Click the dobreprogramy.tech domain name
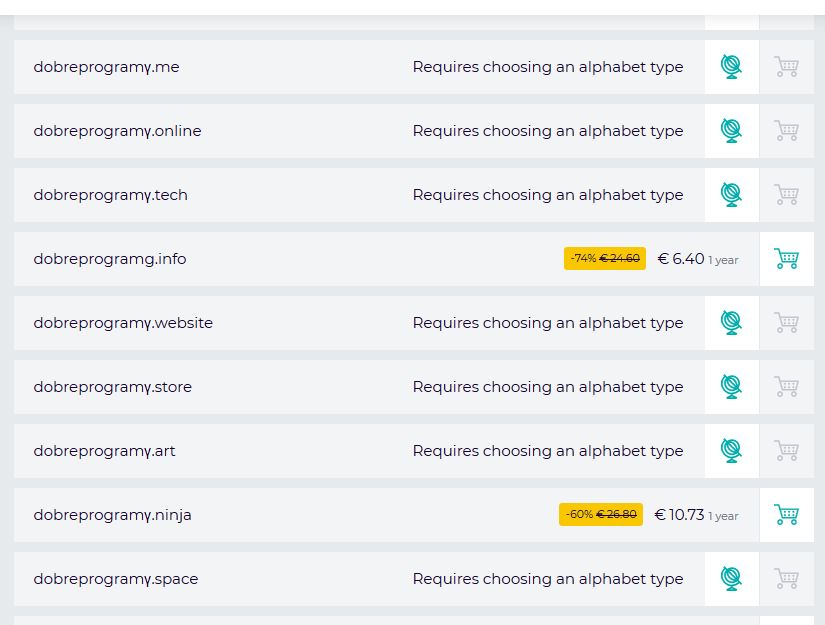The image size is (825, 625). (110, 195)
